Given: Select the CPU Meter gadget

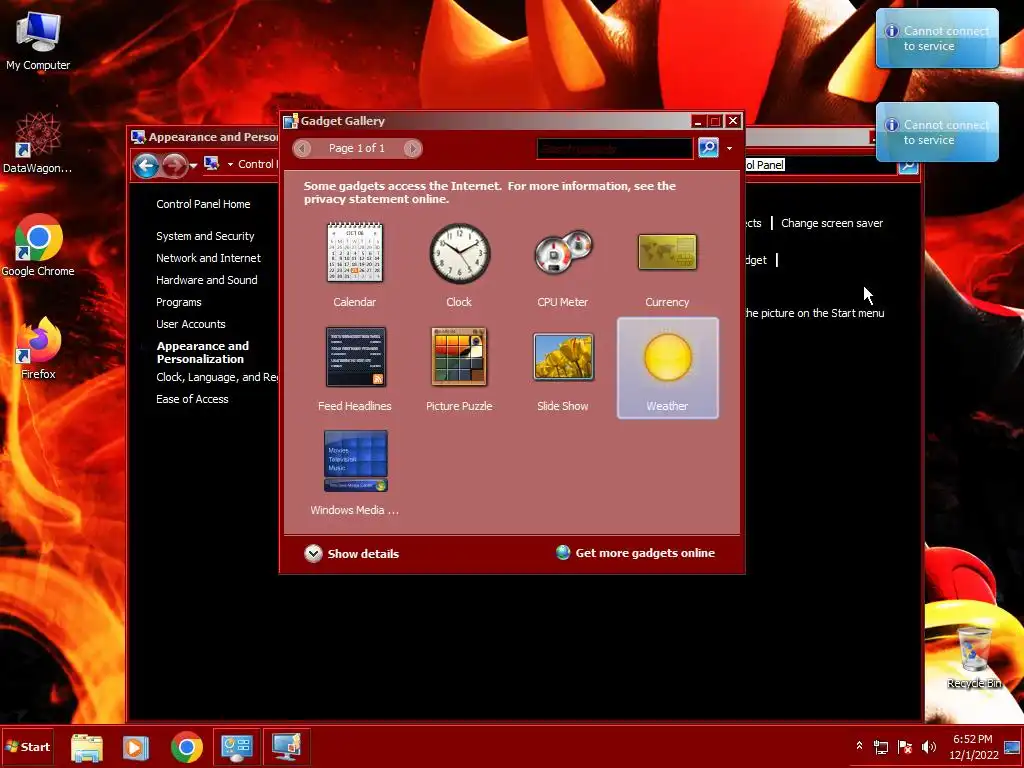Looking at the screenshot, I should pos(563,264).
